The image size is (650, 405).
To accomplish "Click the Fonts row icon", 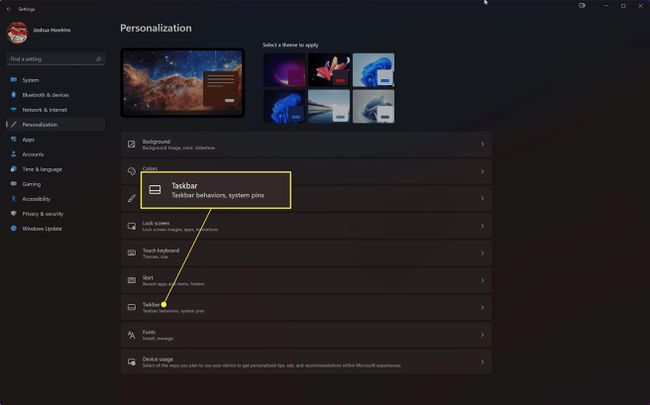I will [x=131, y=335].
